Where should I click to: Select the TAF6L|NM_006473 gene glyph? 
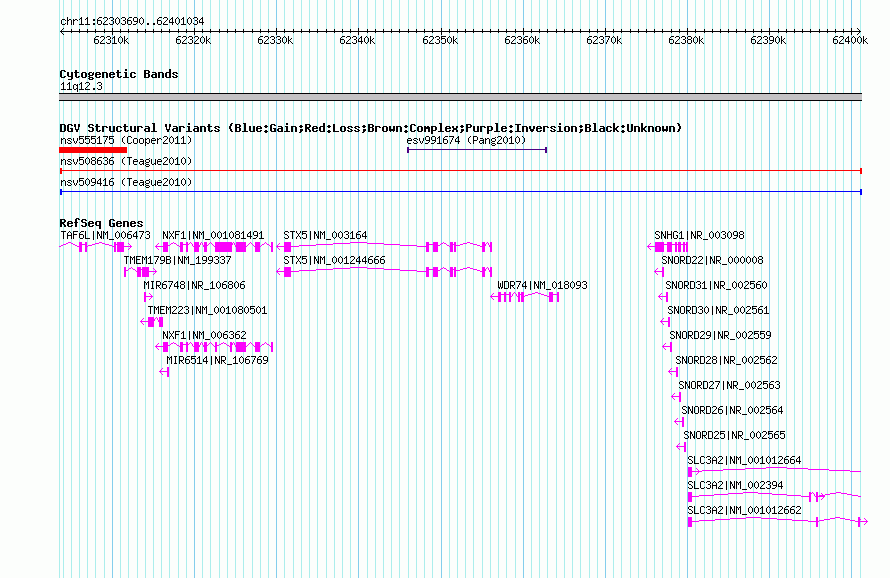click(95, 246)
